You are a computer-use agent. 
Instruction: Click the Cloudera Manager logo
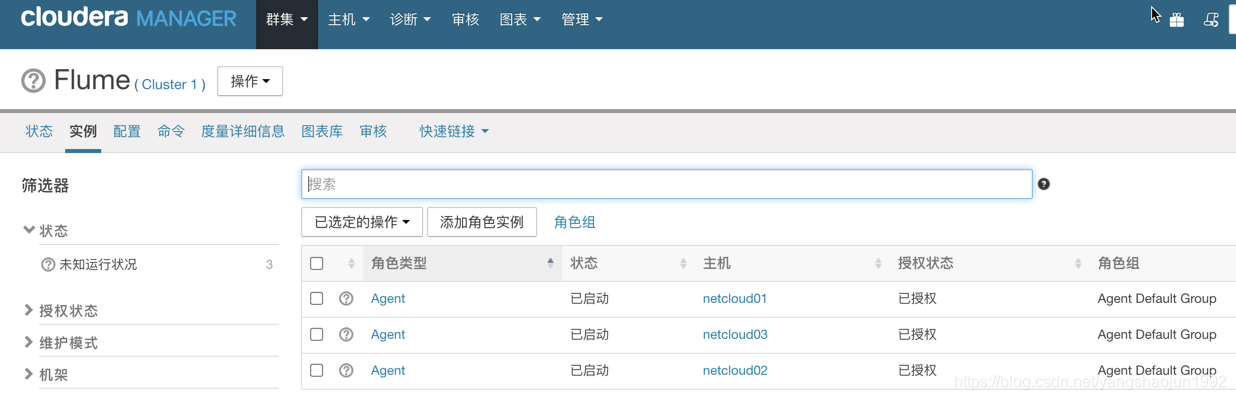[x=128, y=18]
